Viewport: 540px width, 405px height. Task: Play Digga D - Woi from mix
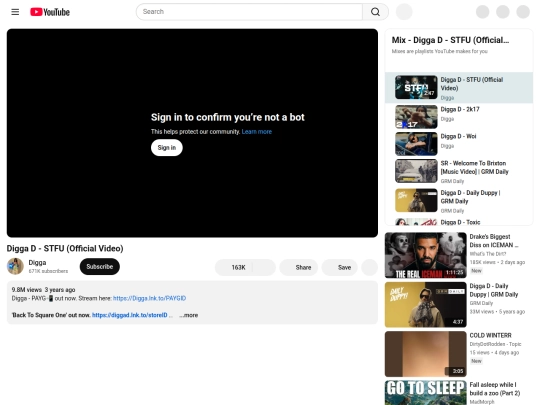point(459,144)
